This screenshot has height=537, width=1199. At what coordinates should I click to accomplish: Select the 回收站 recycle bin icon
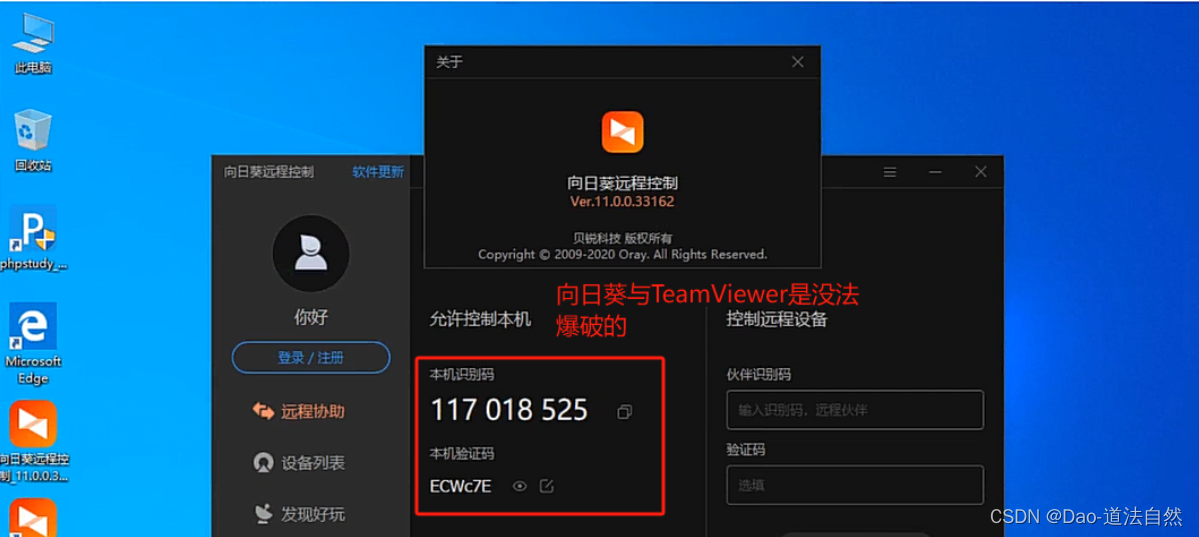pyautogui.click(x=33, y=141)
